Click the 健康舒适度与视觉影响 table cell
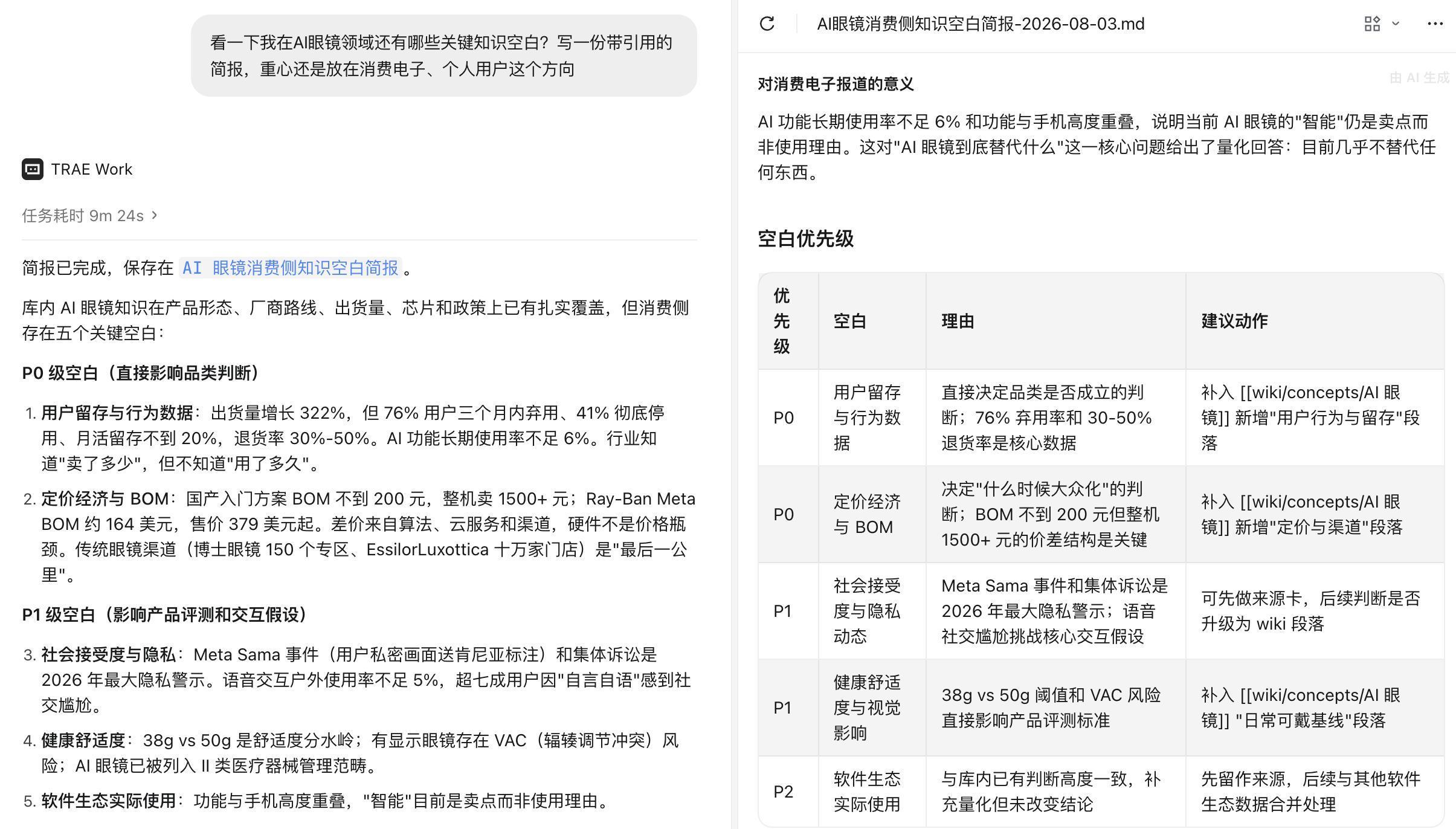 pyautogui.click(x=872, y=708)
